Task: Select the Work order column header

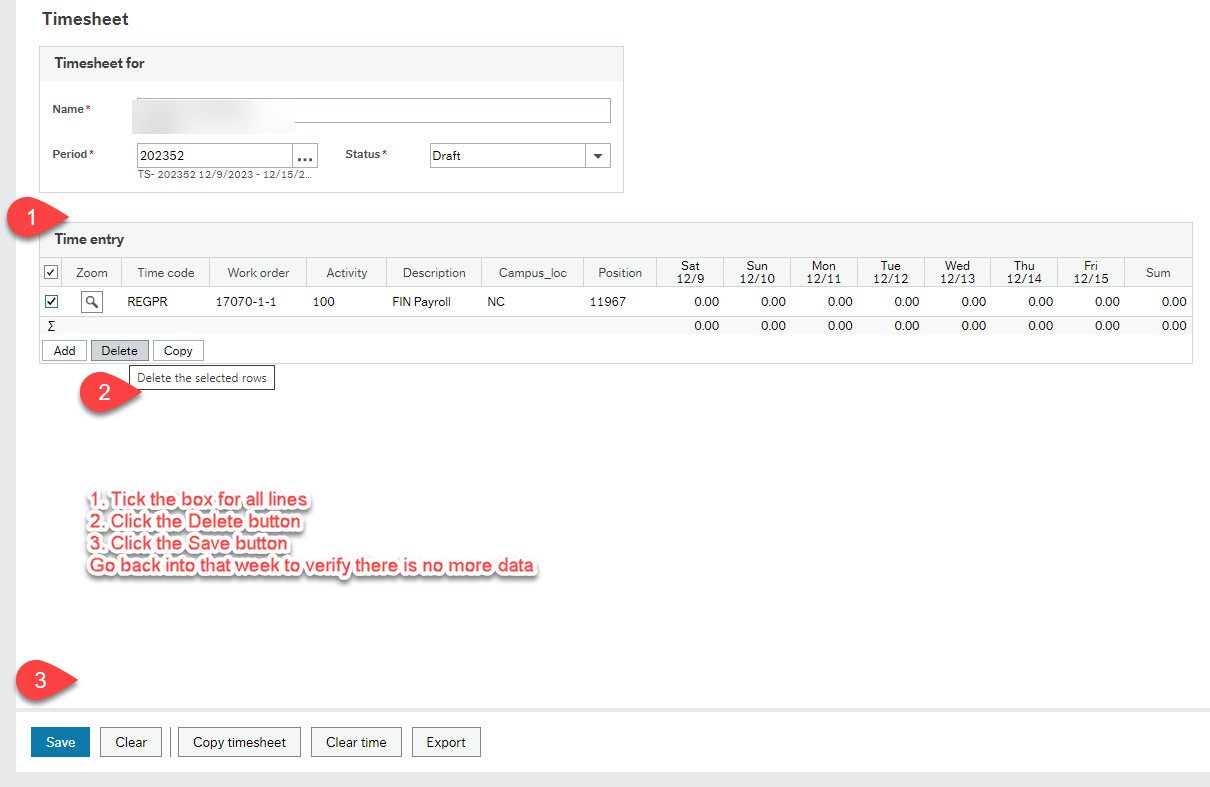Action: click(x=257, y=272)
